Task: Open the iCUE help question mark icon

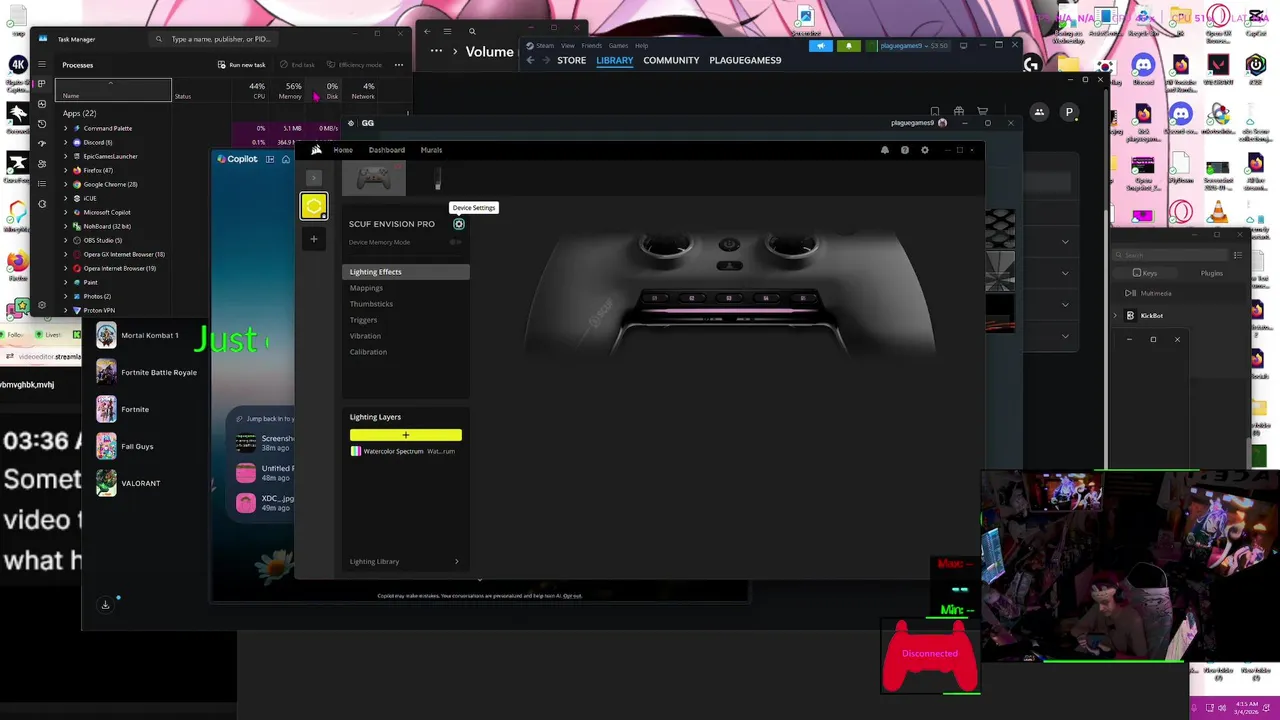Action: tap(905, 150)
